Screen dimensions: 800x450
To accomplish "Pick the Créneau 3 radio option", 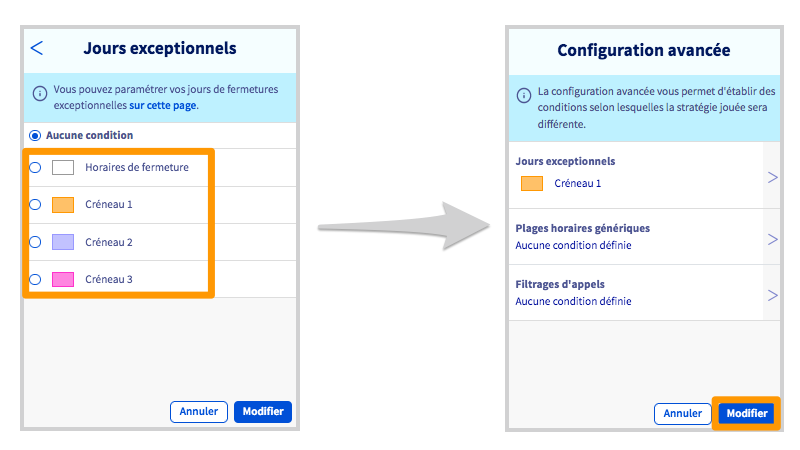I will click(35, 280).
